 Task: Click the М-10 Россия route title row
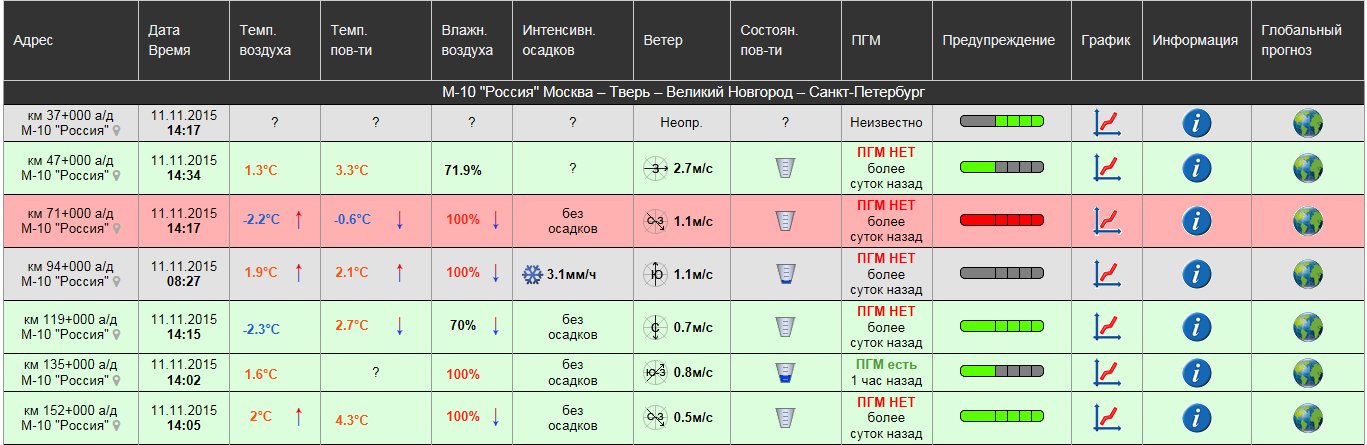(x=683, y=92)
